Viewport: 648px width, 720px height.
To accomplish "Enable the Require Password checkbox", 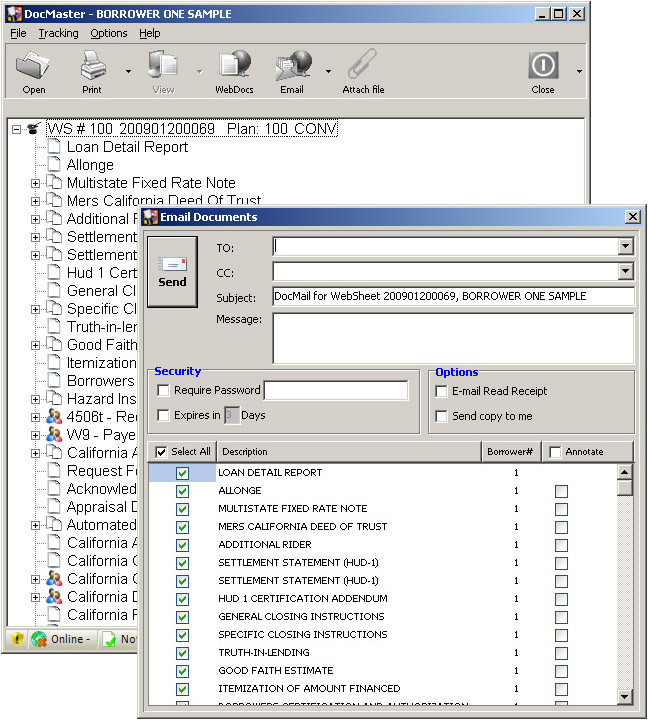I will (163, 391).
